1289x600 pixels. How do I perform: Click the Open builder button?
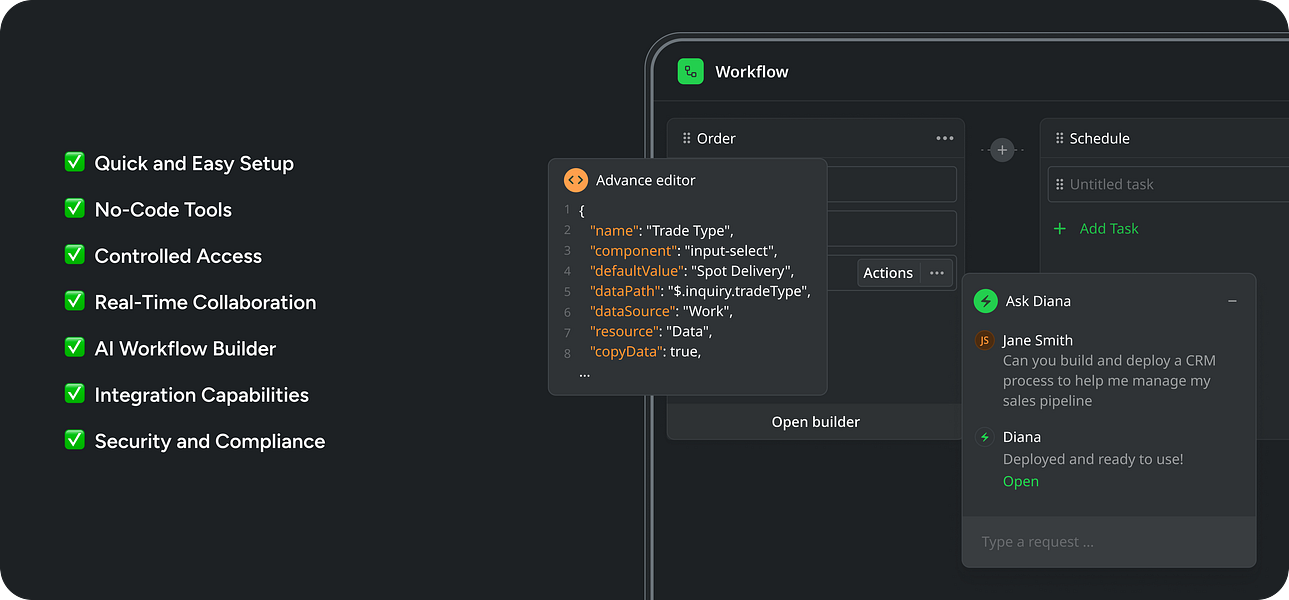point(815,422)
